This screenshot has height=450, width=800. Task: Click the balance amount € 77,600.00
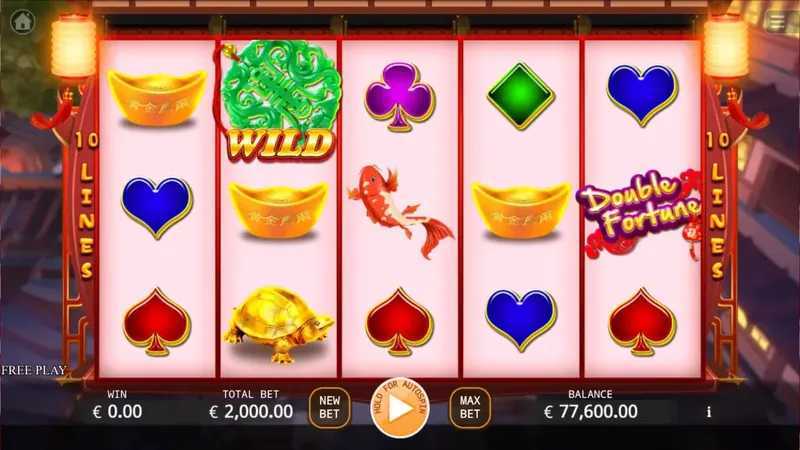coord(591,411)
